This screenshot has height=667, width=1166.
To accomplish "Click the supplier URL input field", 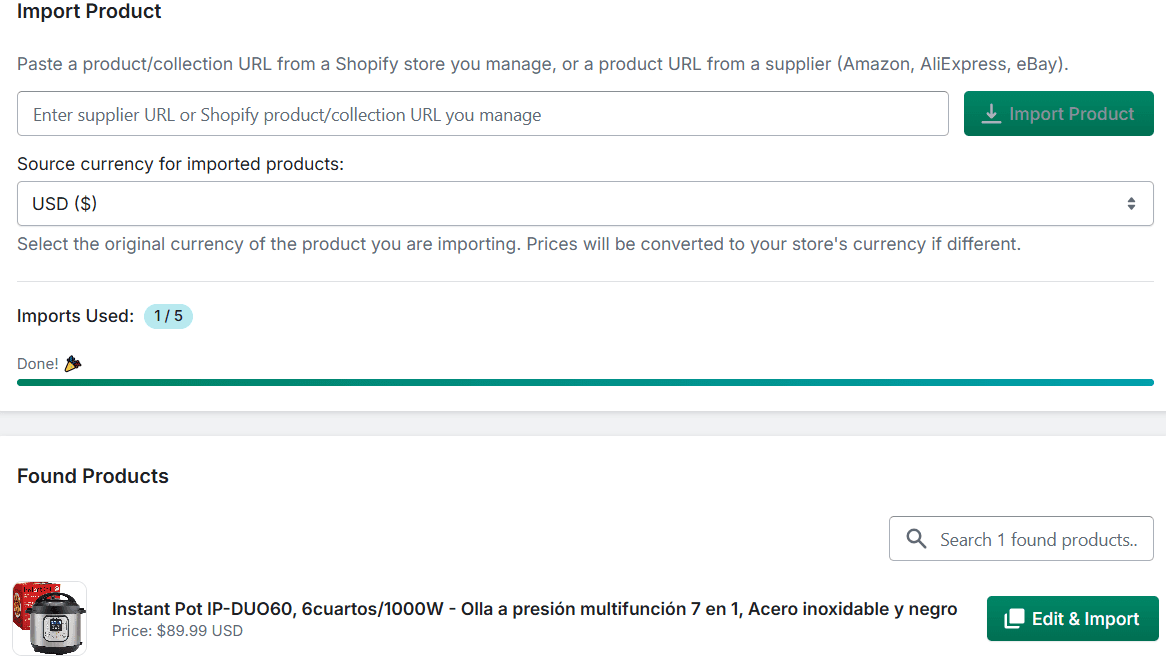I will (483, 113).
